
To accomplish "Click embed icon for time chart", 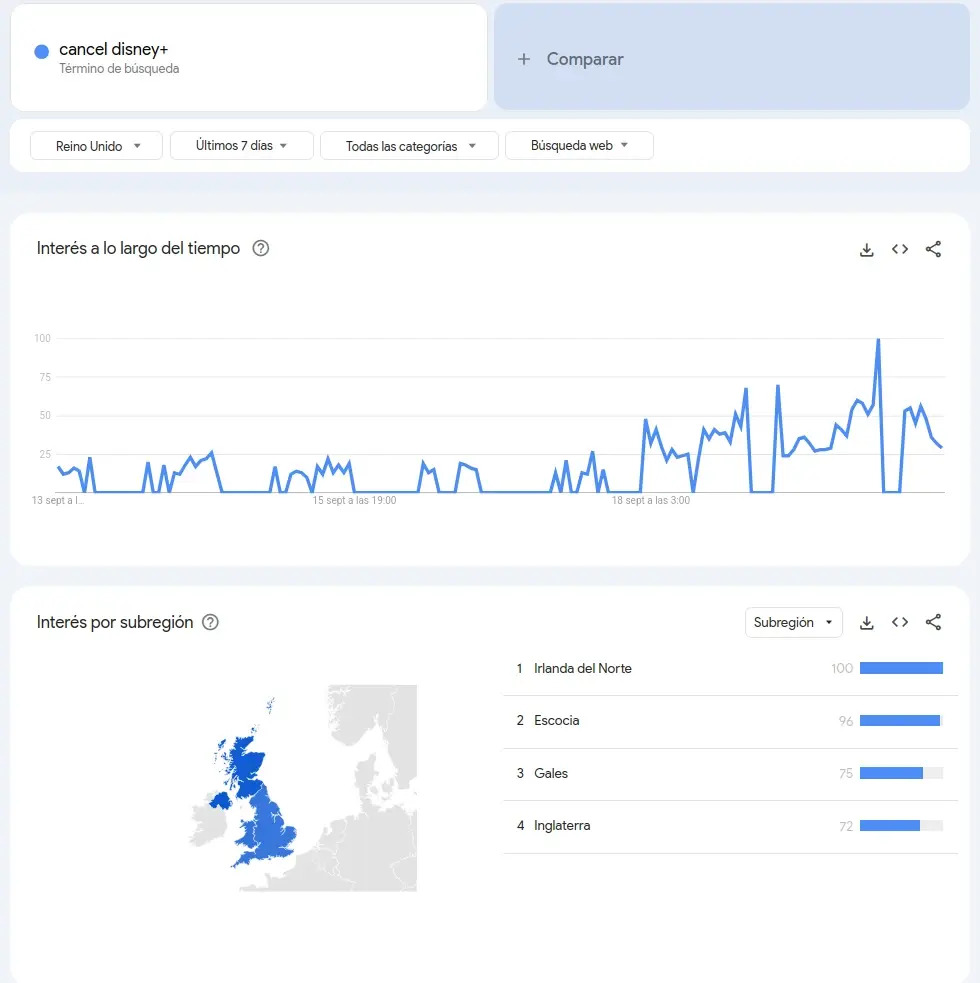I will 900,250.
